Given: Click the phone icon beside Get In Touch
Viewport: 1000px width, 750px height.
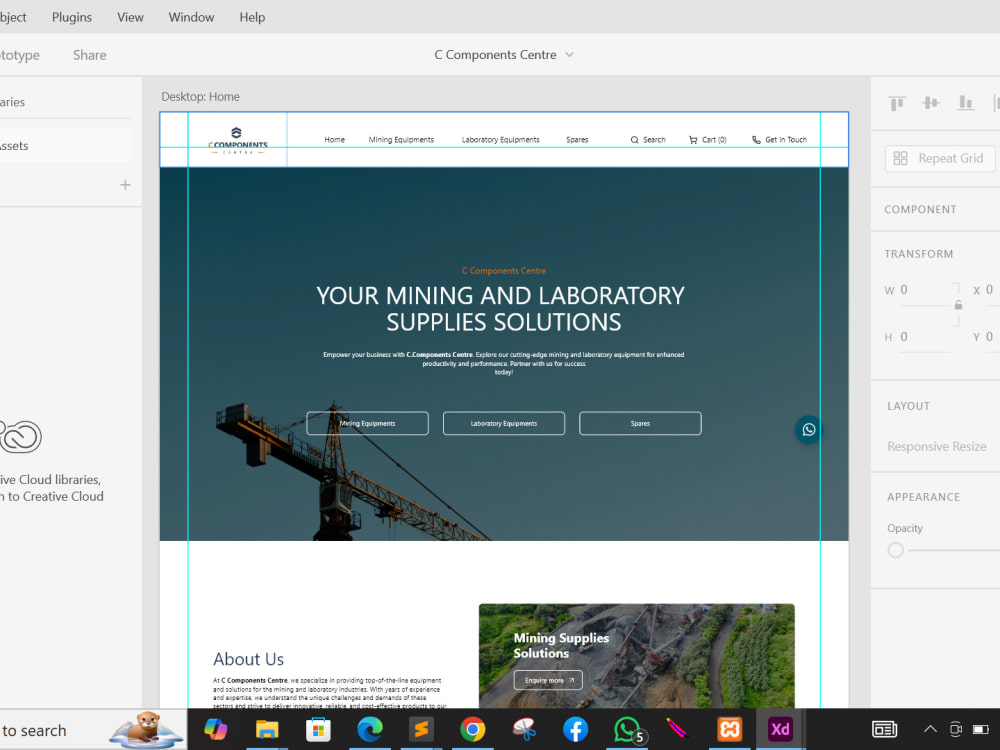Looking at the screenshot, I should [x=756, y=140].
